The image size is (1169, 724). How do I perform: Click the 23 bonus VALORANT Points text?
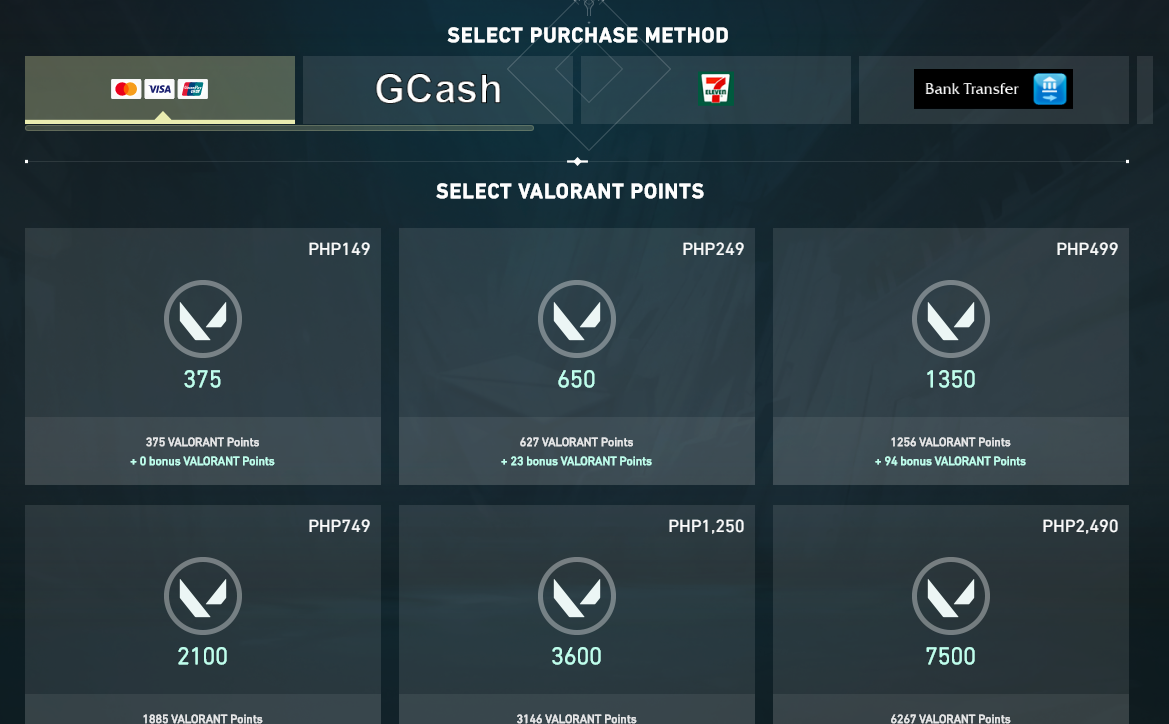576,461
